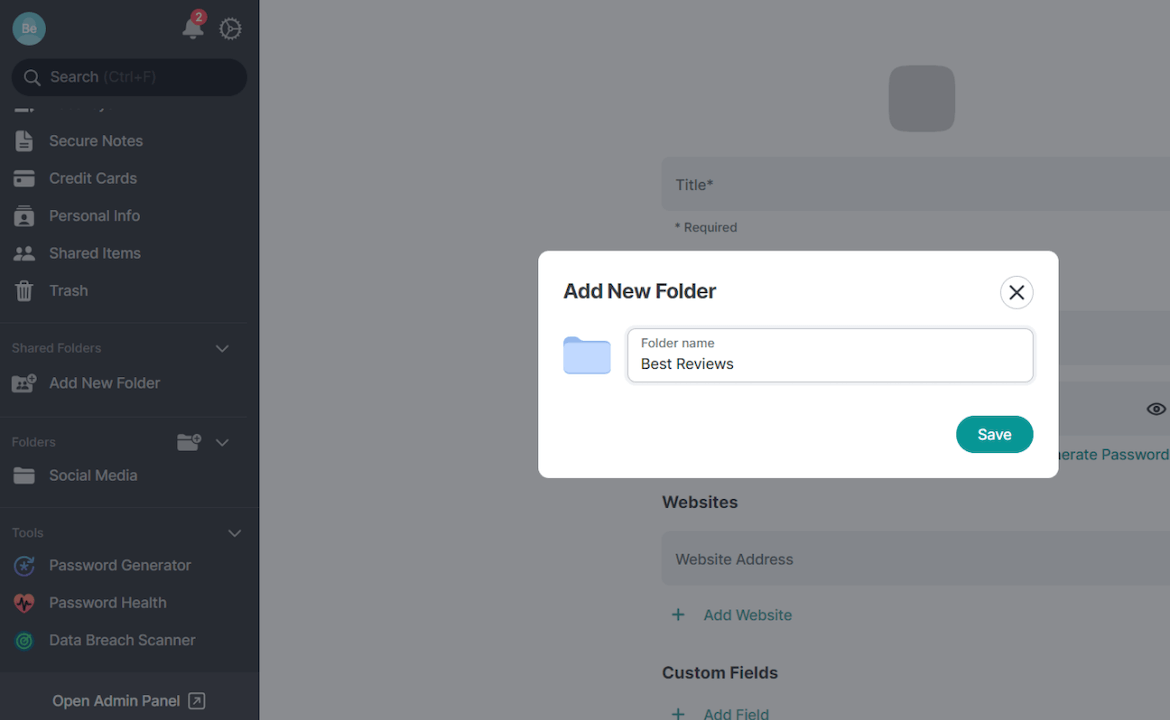Image resolution: width=1170 pixels, height=720 pixels.
Task: Toggle password visibility with the eye icon
Action: coord(1155,408)
